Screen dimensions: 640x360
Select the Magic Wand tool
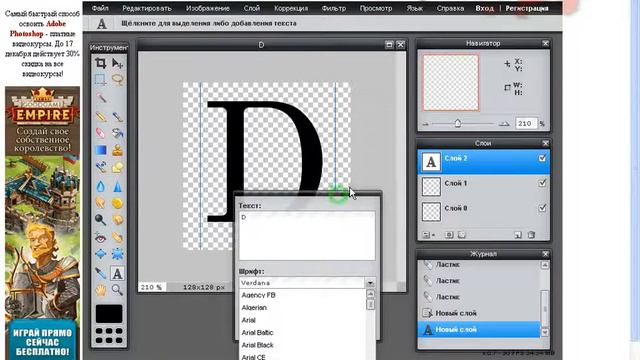point(100,98)
